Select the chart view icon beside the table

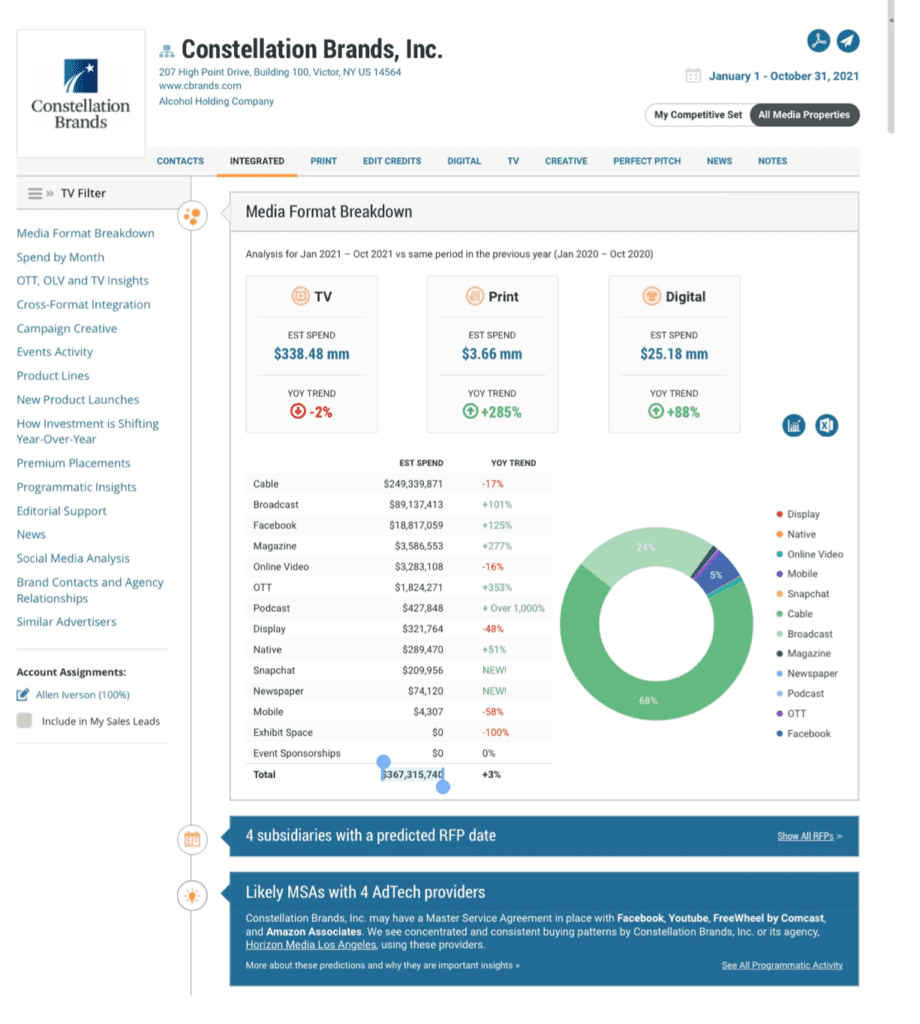(794, 425)
